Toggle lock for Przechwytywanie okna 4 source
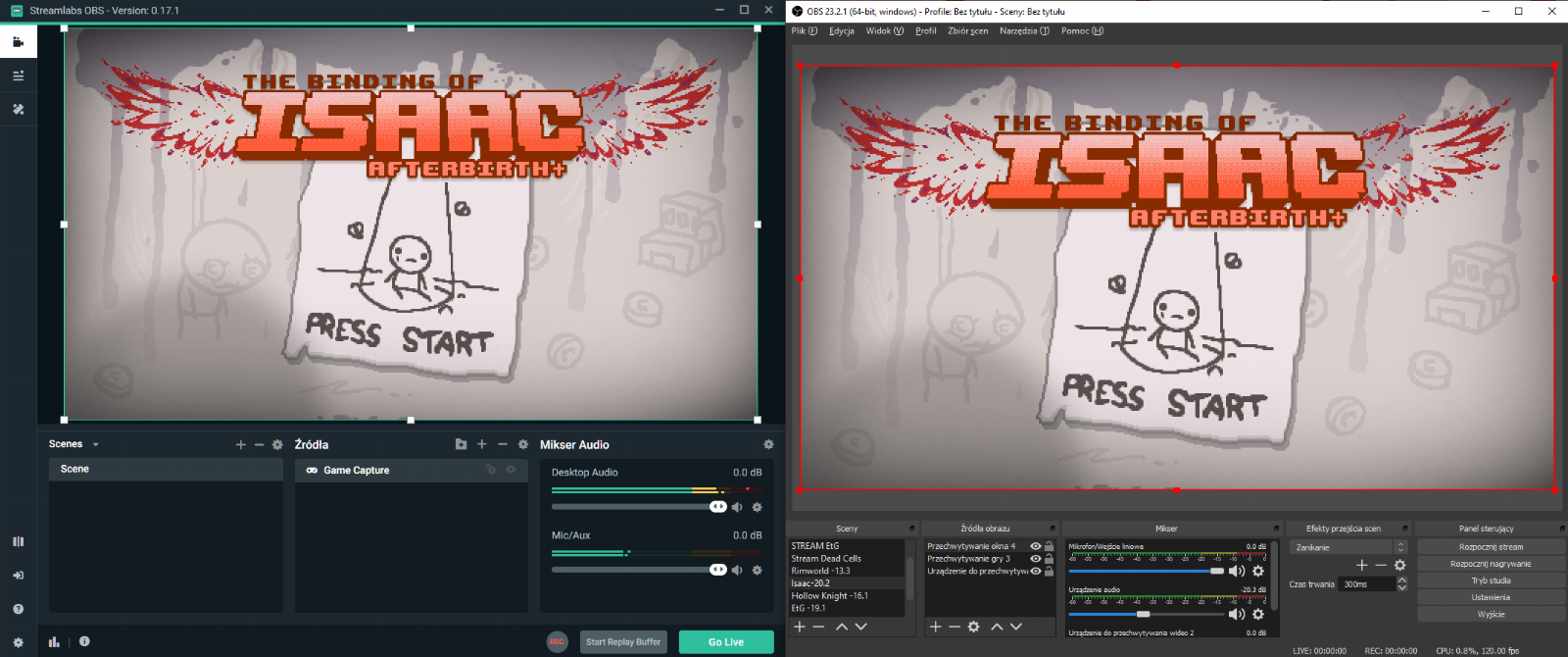This screenshot has width=1568, height=657. pyautogui.click(x=1049, y=546)
